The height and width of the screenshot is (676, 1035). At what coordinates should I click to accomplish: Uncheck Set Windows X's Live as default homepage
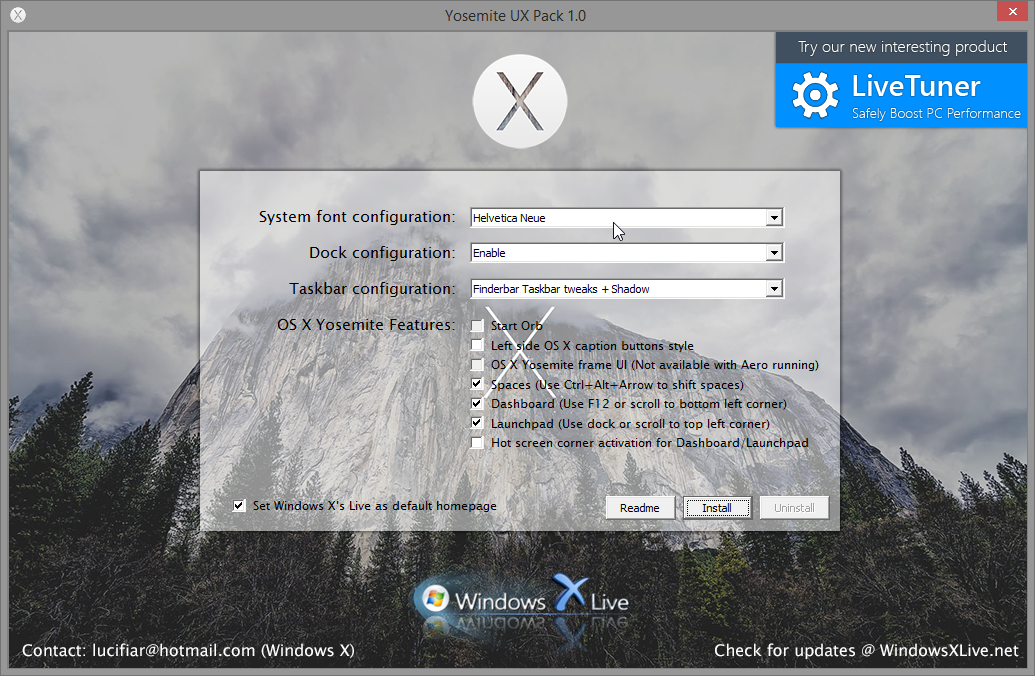239,506
